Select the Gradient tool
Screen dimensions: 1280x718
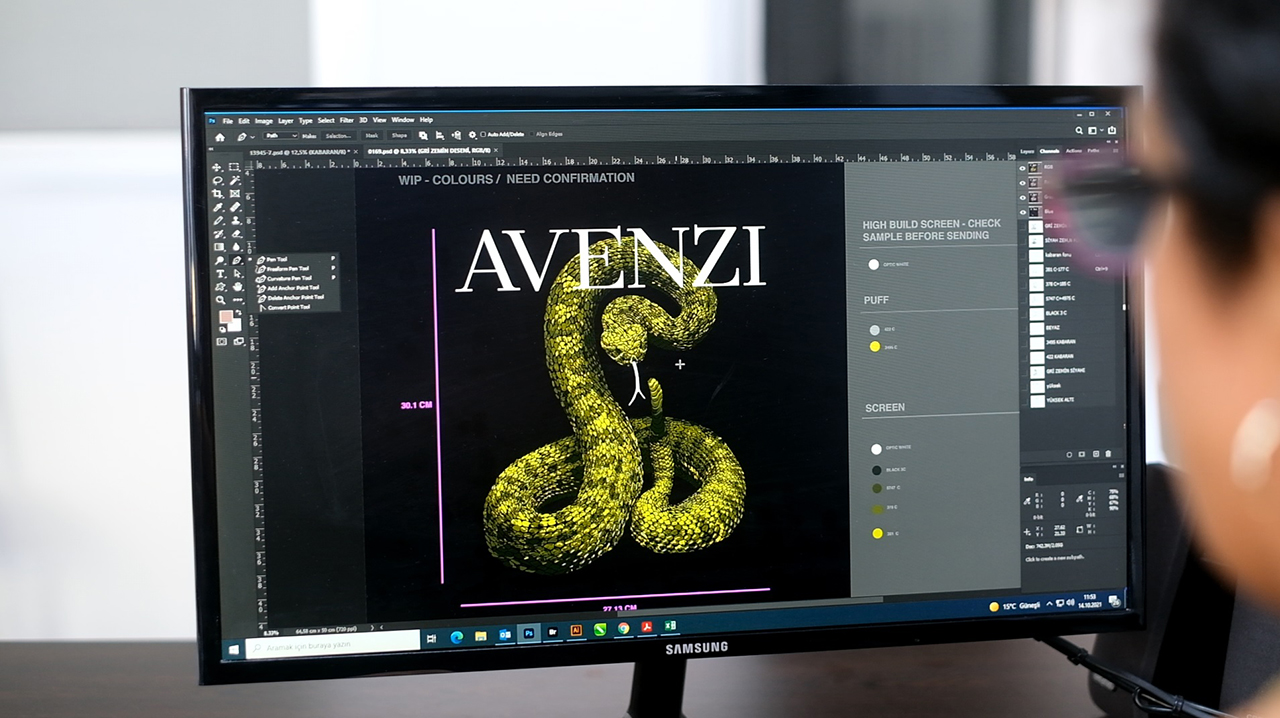coord(218,246)
